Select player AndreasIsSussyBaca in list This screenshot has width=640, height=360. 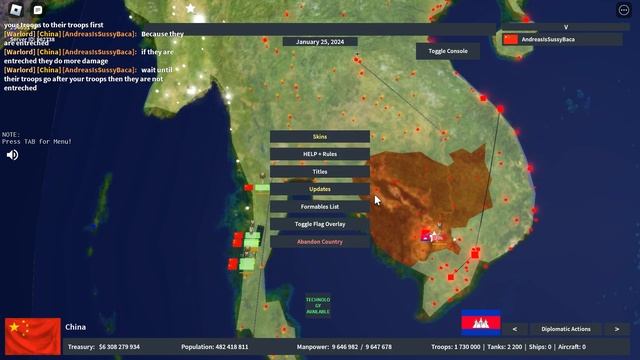[562, 40]
